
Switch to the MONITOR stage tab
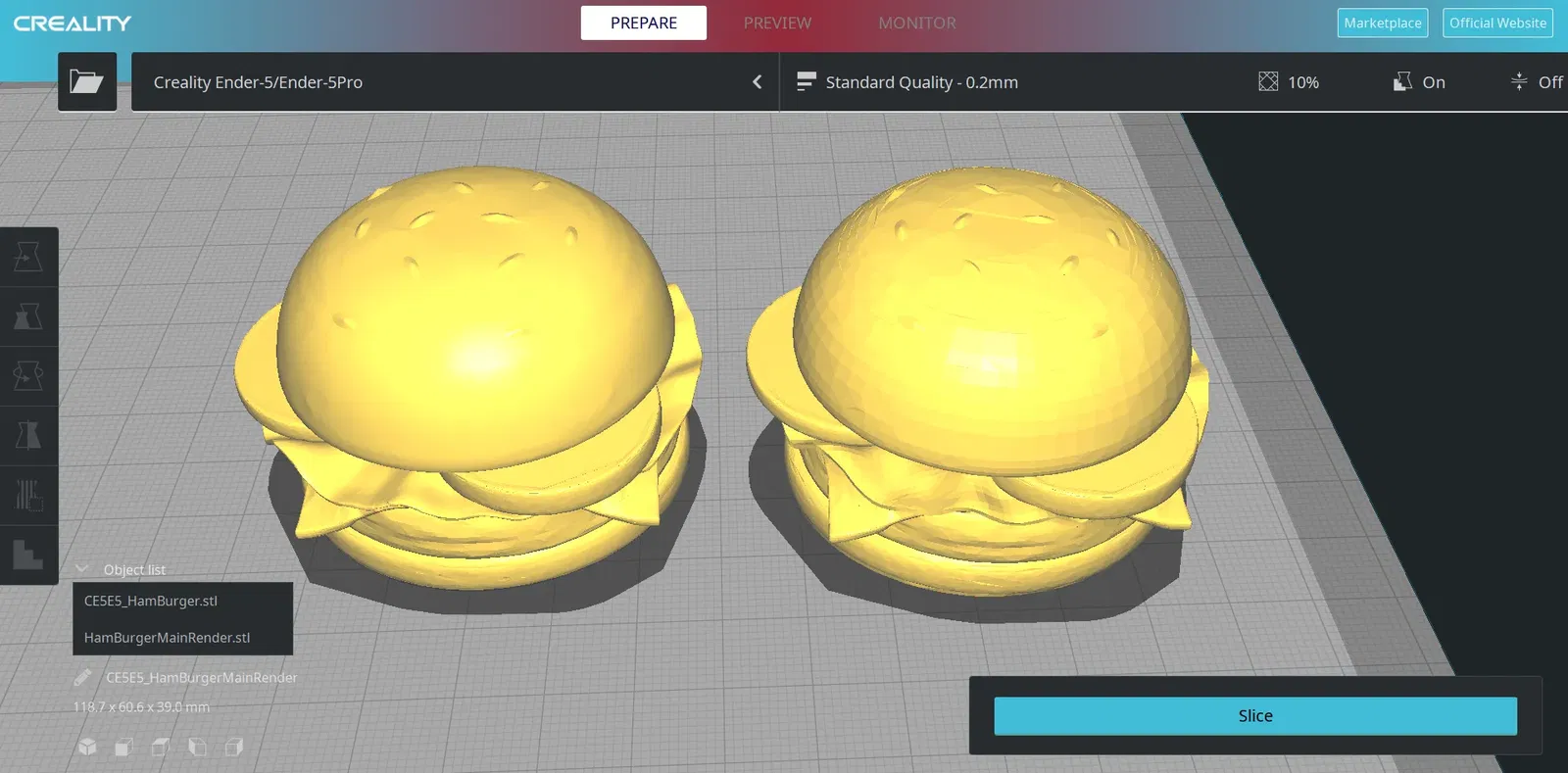pos(917,23)
